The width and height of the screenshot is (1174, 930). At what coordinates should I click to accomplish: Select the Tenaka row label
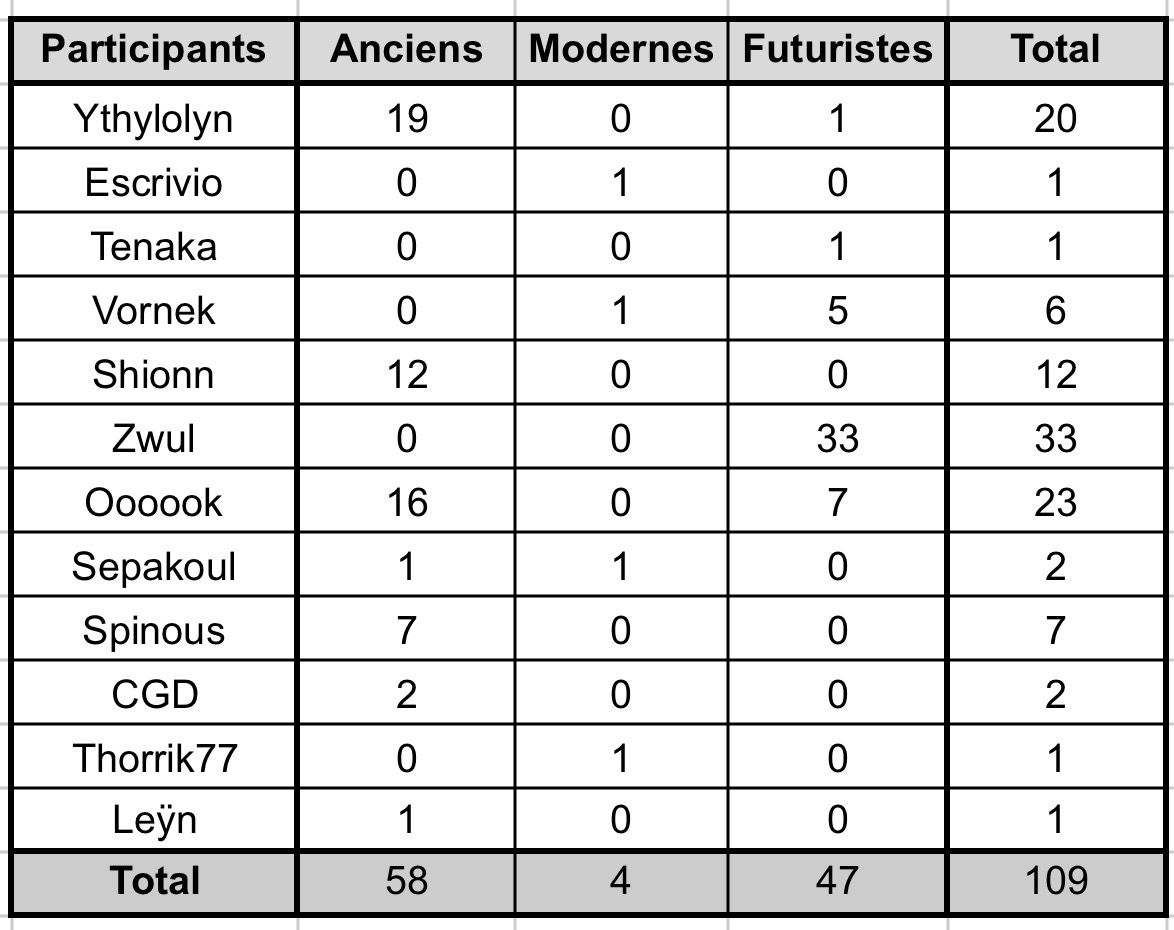click(154, 246)
